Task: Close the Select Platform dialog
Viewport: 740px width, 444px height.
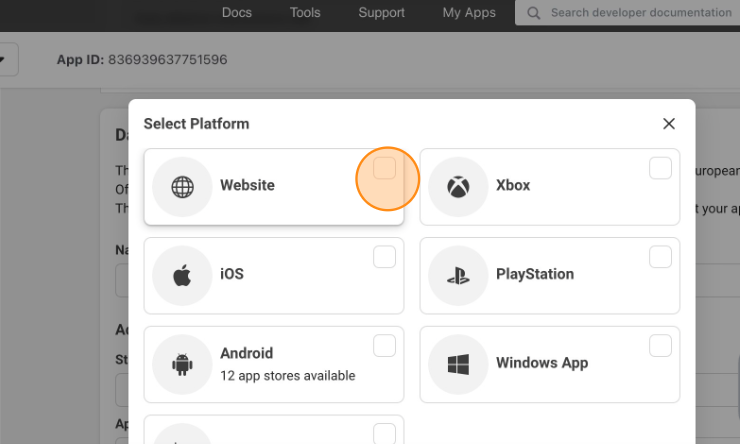Action: click(669, 124)
